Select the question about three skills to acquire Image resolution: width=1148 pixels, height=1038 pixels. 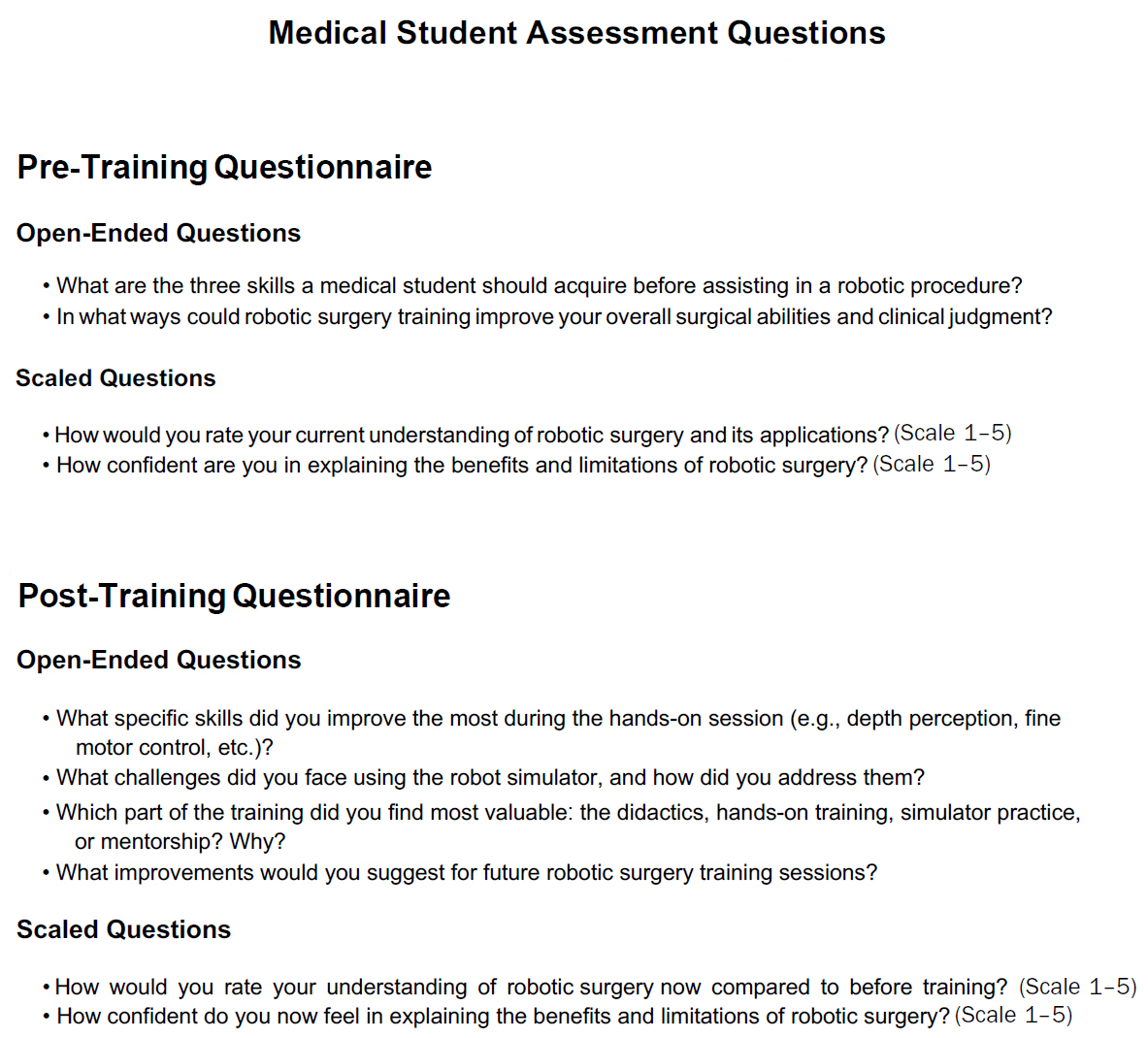pos(539,285)
